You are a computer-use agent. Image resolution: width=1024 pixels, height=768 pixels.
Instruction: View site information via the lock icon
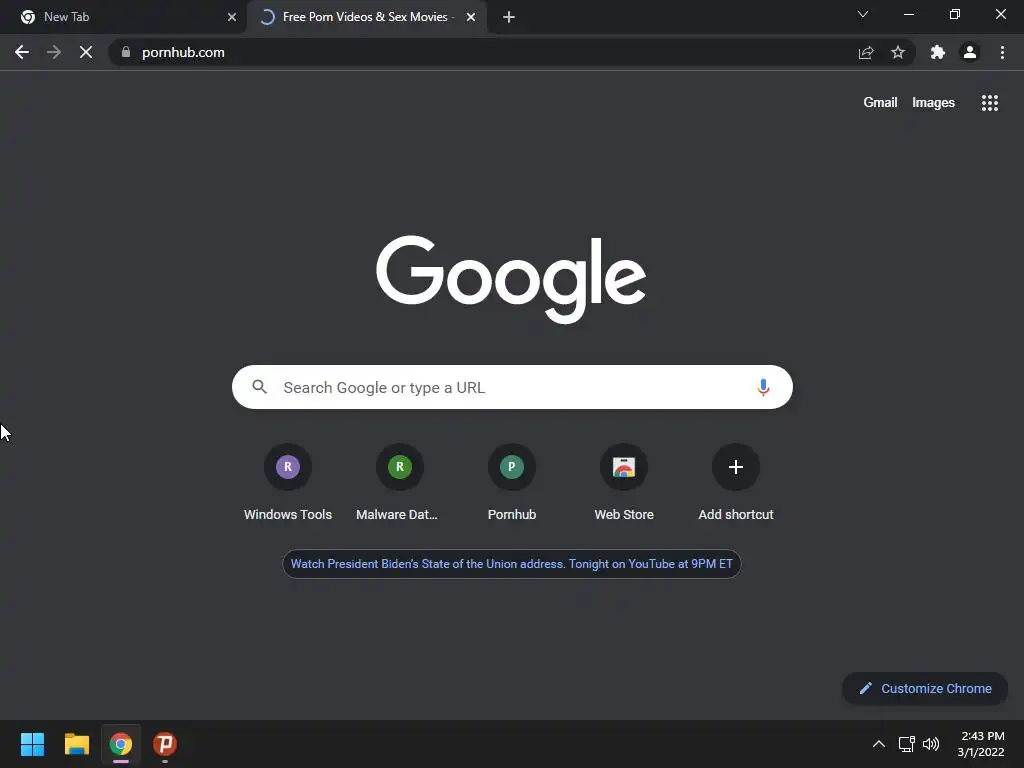[x=126, y=52]
